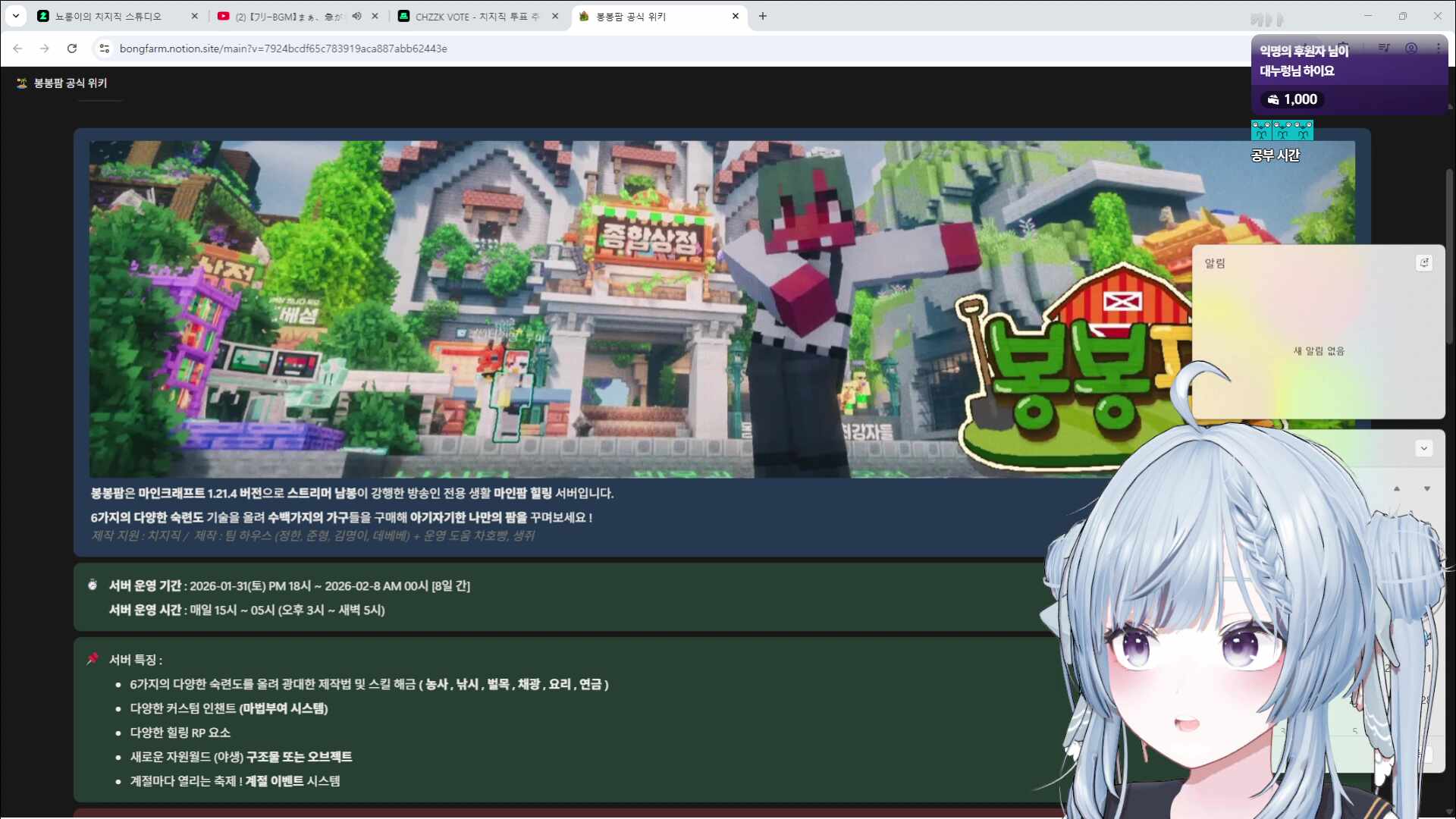
Task: Click the forward navigation arrow
Action: tap(45, 48)
